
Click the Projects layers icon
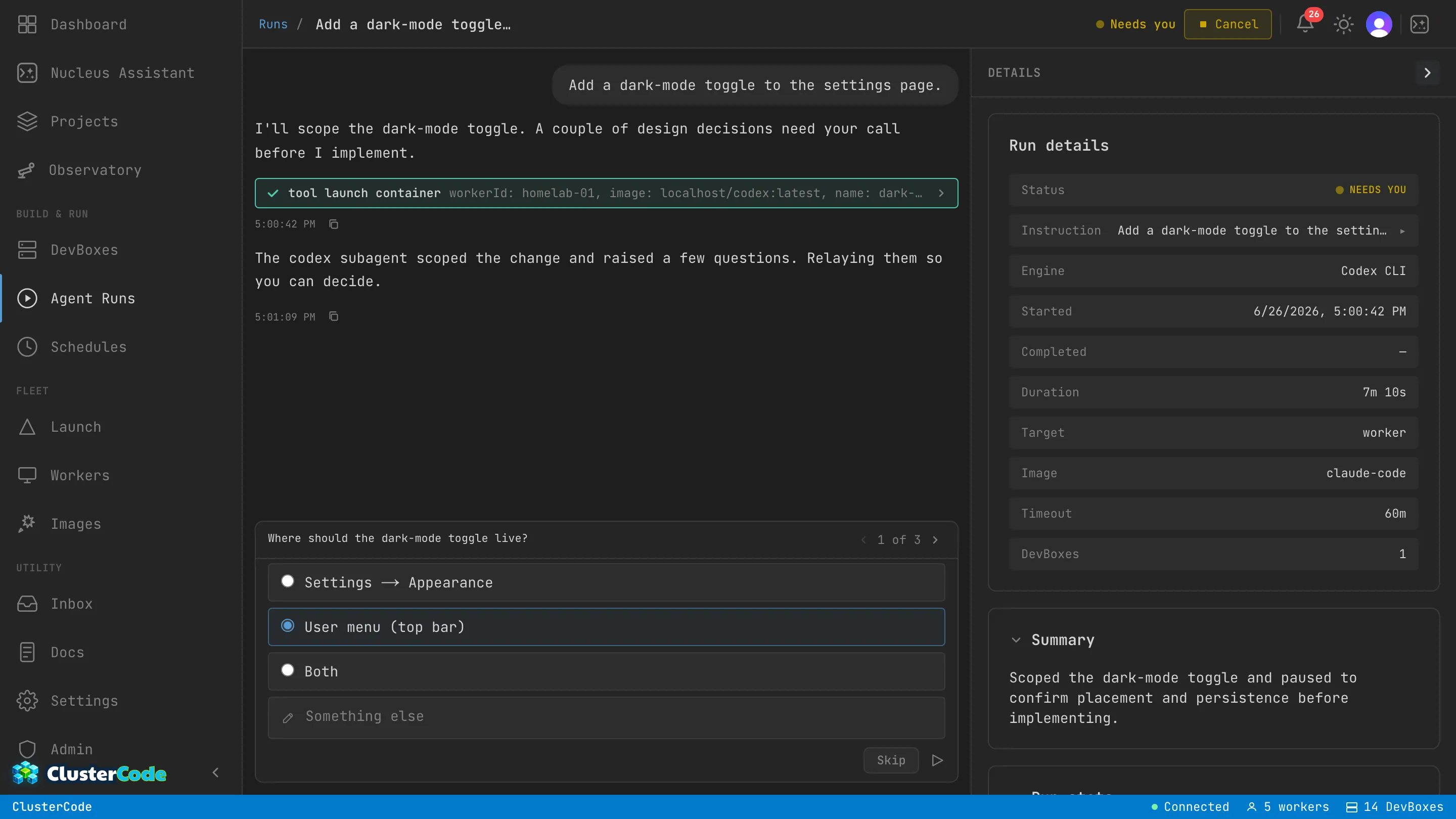(27, 121)
